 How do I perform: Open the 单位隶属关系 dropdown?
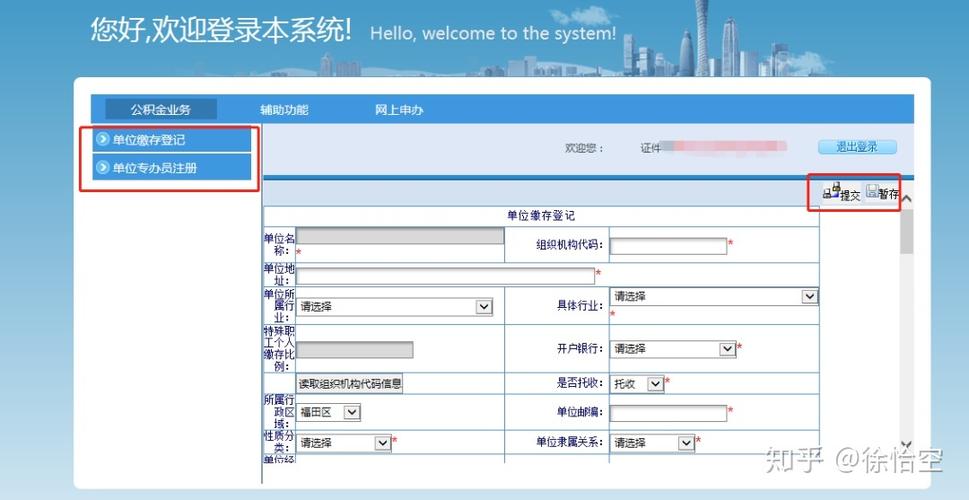pos(652,443)
